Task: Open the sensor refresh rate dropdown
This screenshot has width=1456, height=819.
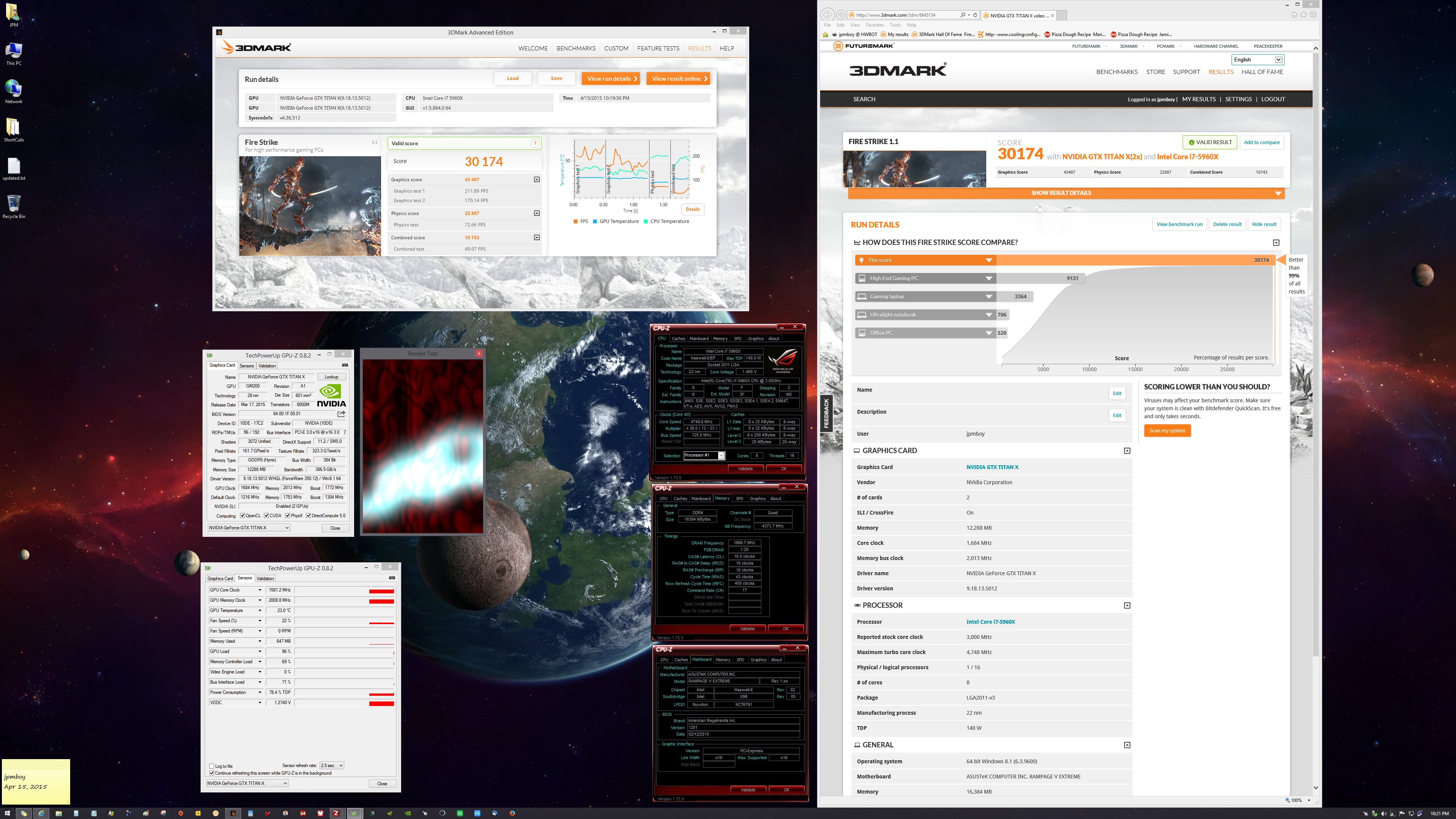Action: 332,765
